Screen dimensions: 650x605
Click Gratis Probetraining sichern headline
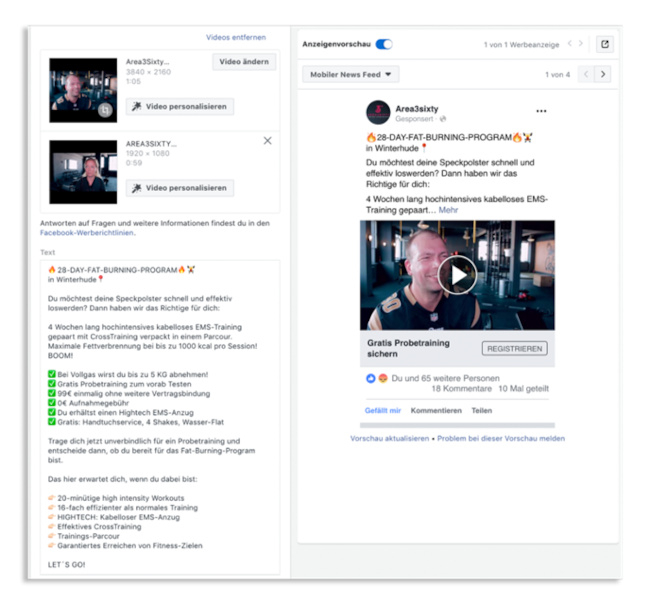point(408,348)
